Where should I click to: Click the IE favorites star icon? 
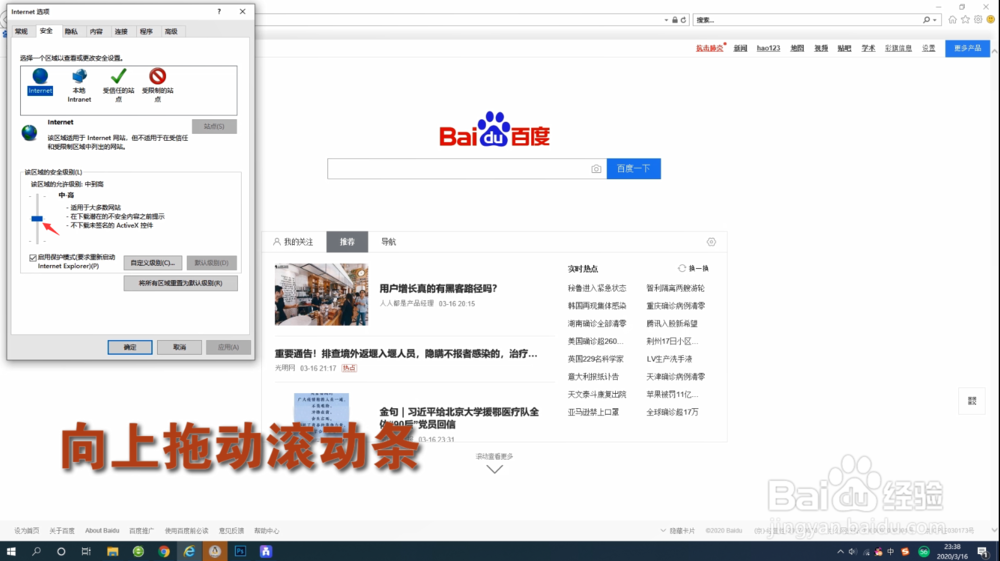point(965,20)
